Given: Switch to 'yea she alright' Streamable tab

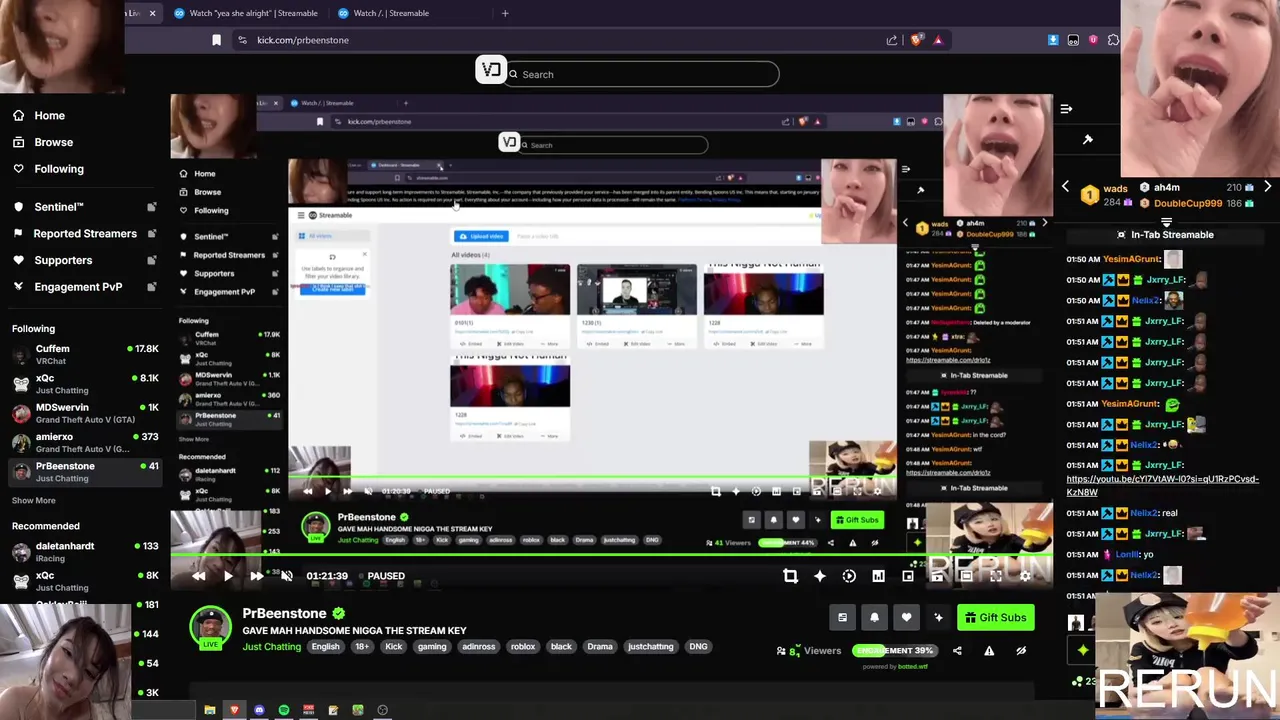Looking at the screenshot, I should point(246,13).
